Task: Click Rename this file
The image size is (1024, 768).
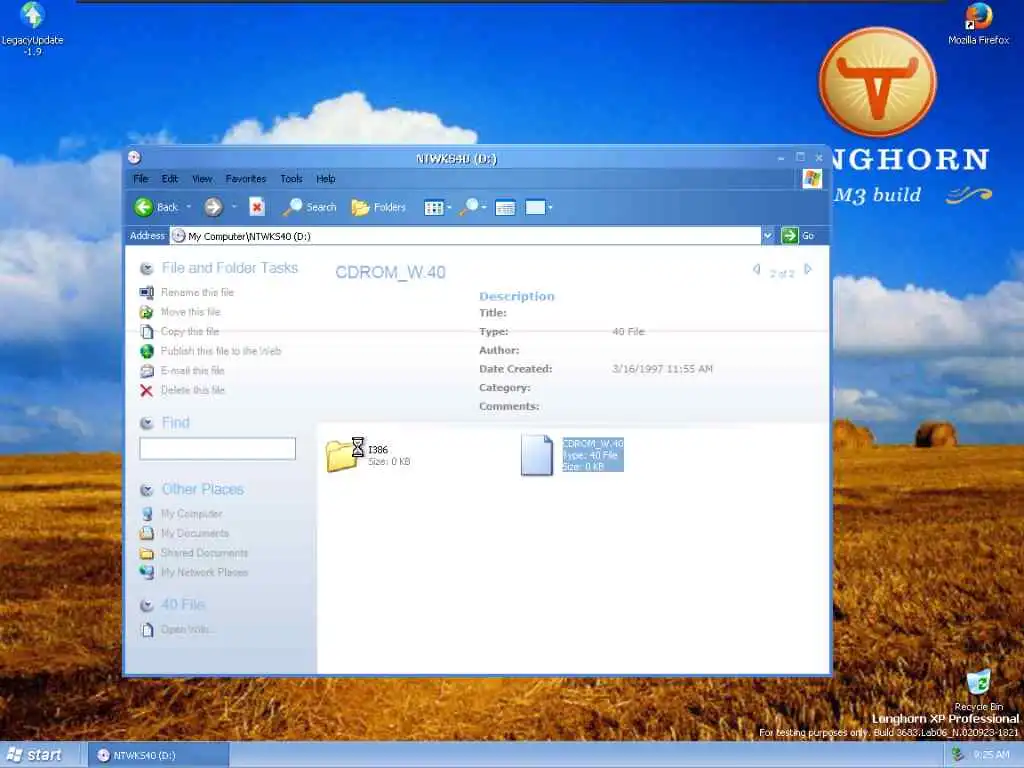Action: pos(197,293)
